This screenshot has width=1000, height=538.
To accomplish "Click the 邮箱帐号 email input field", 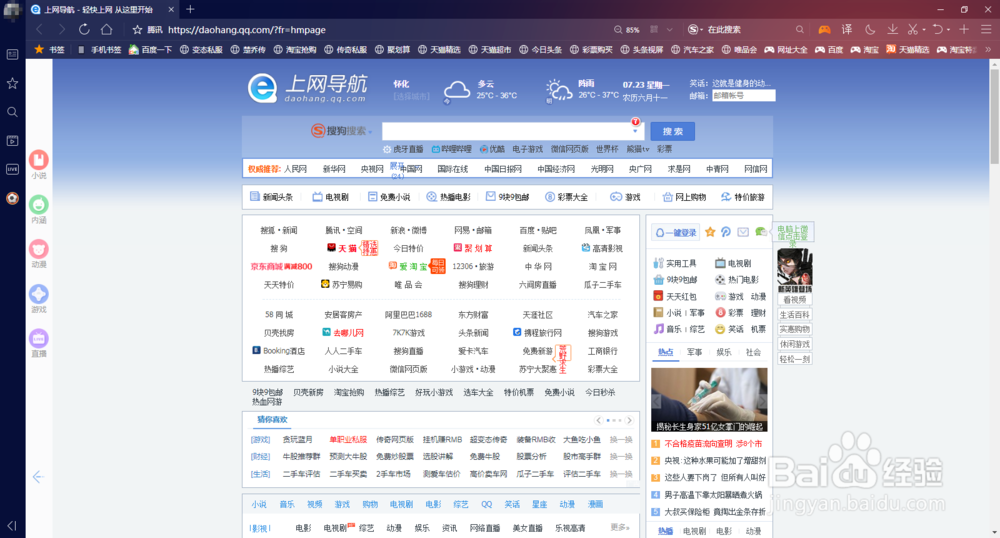I will point(744,96).
